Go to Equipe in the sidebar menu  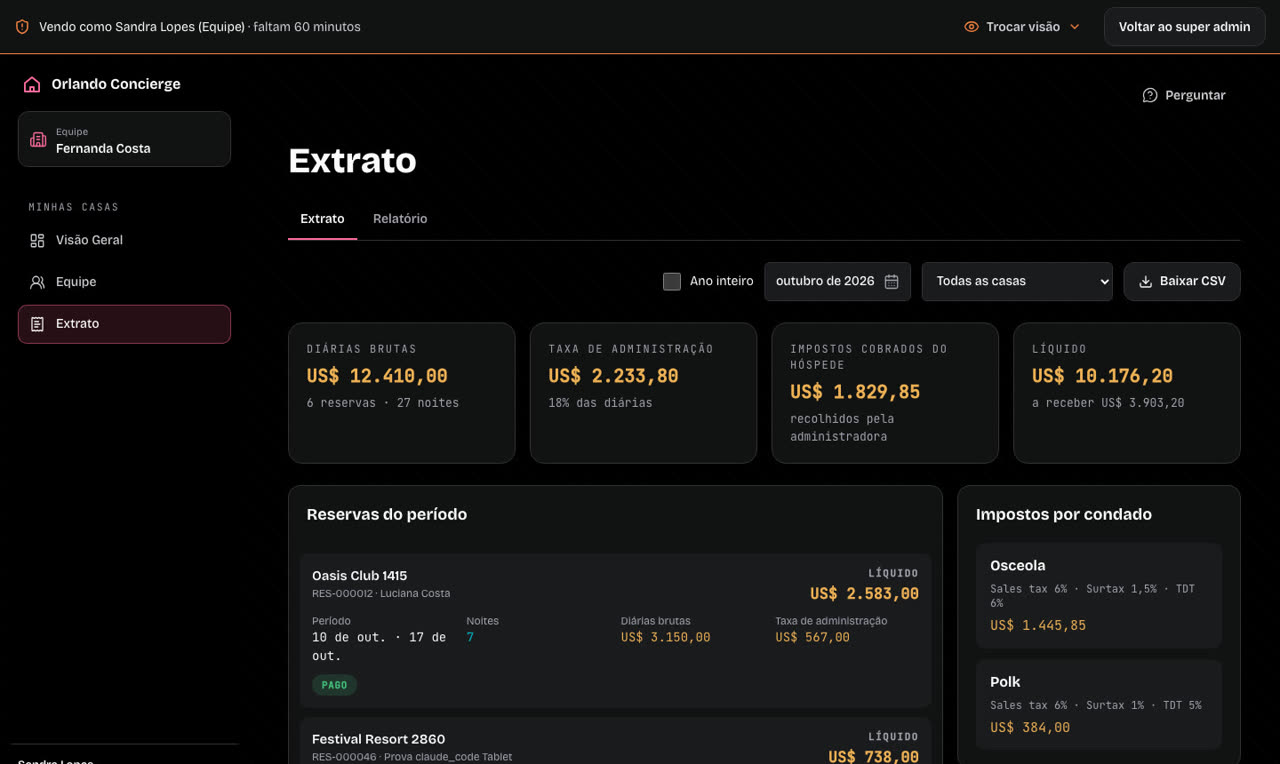[124, 282]
